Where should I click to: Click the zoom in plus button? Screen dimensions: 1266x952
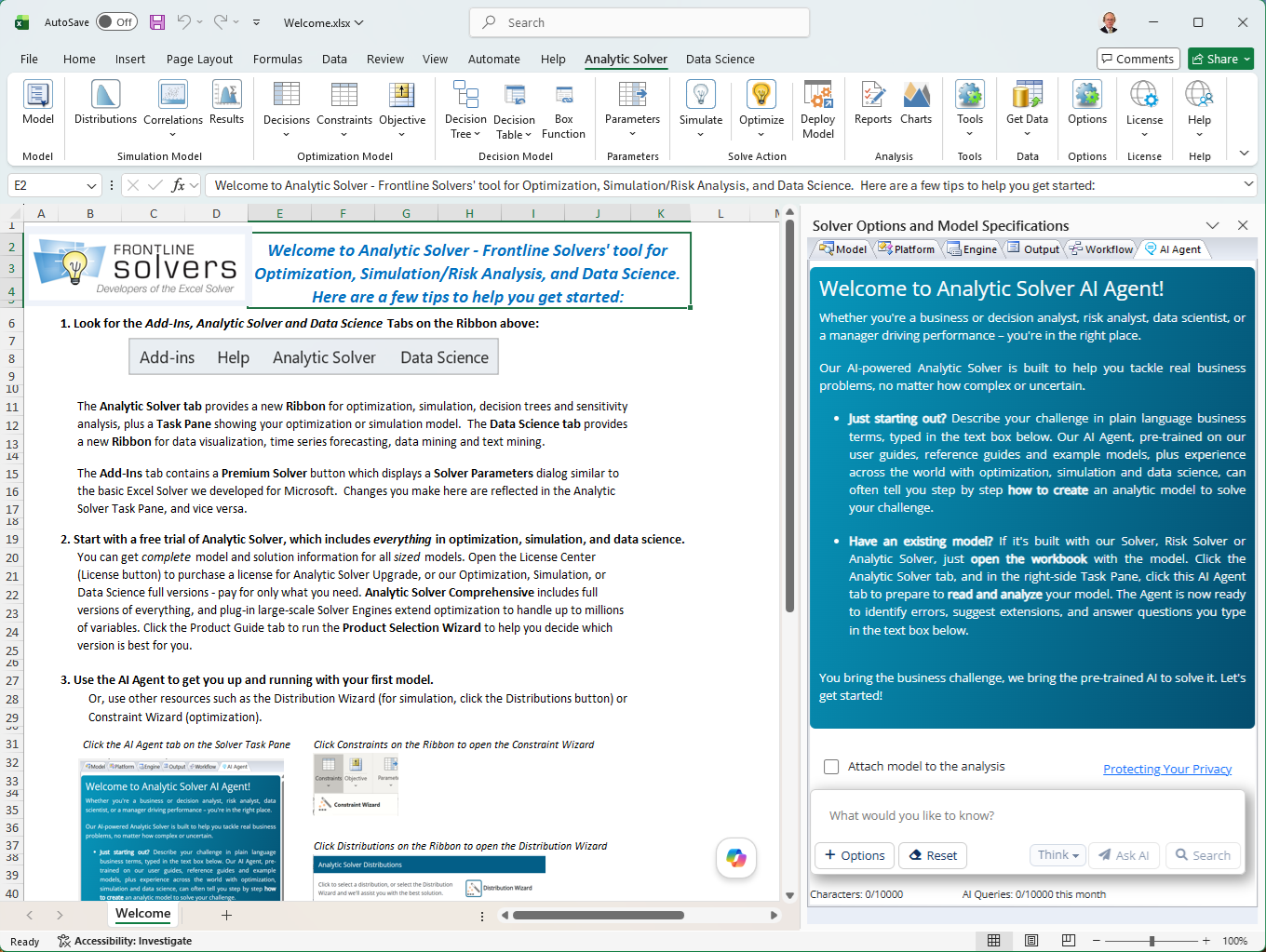click(x=1206, y=941)
